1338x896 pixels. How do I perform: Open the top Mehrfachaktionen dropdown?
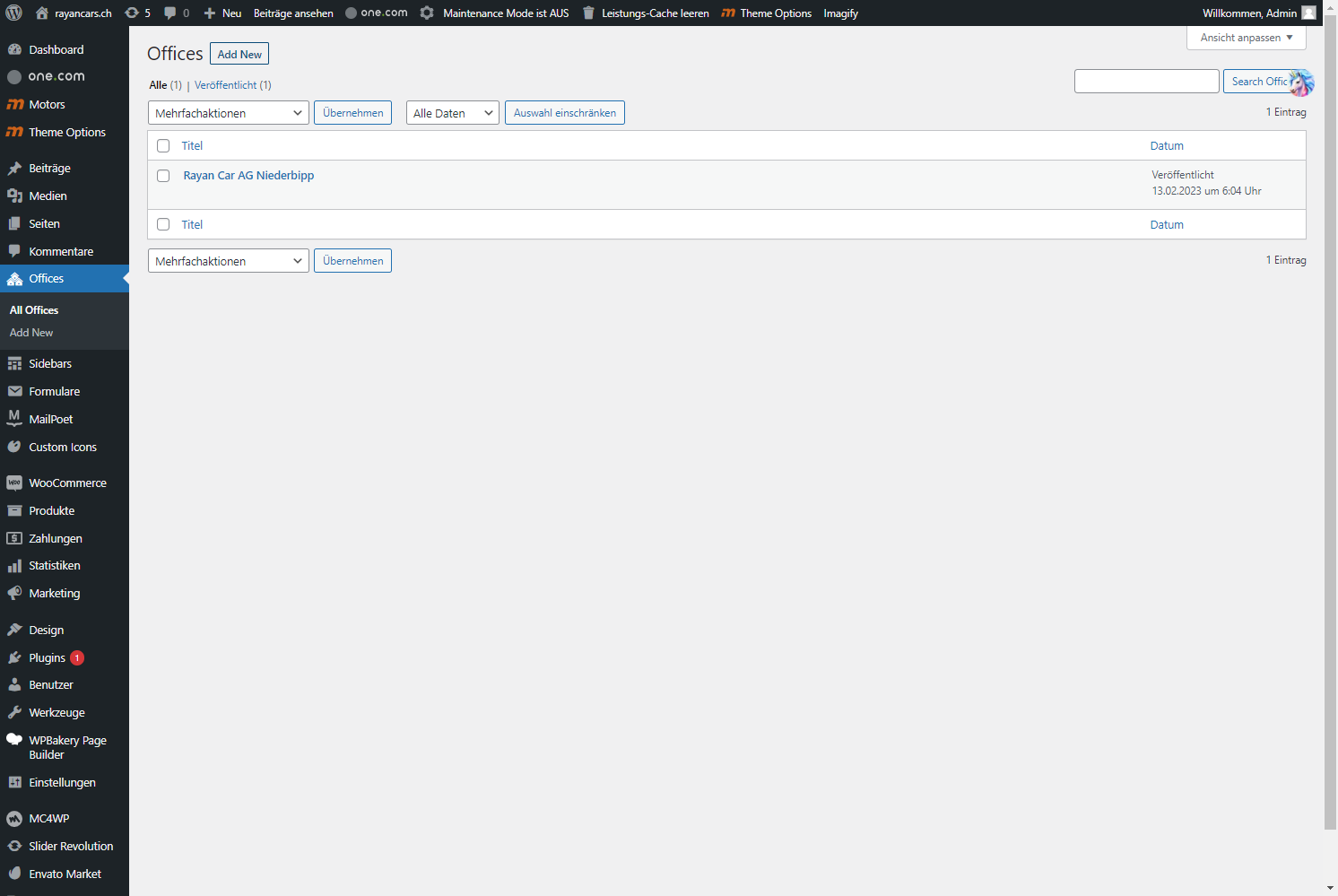coord(228,113)
